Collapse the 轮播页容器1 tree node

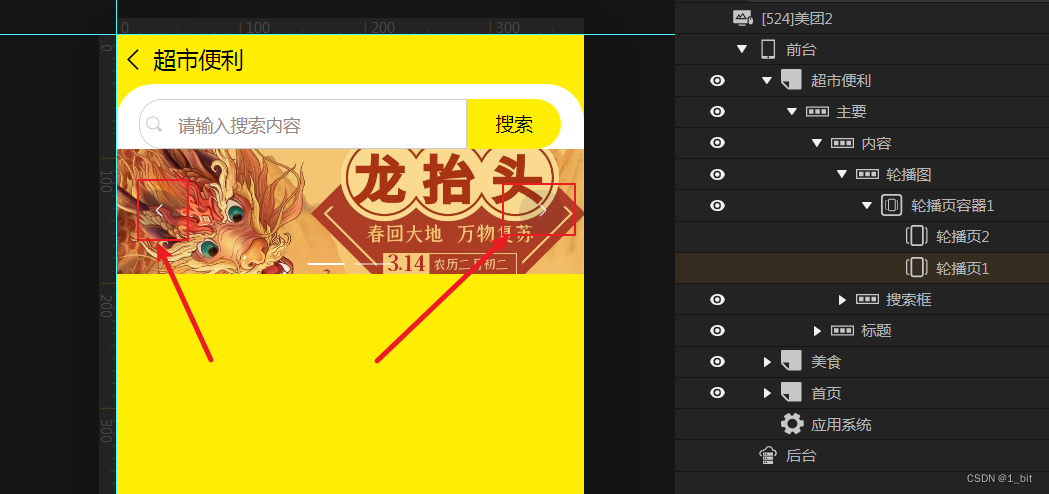coord(866,205)
